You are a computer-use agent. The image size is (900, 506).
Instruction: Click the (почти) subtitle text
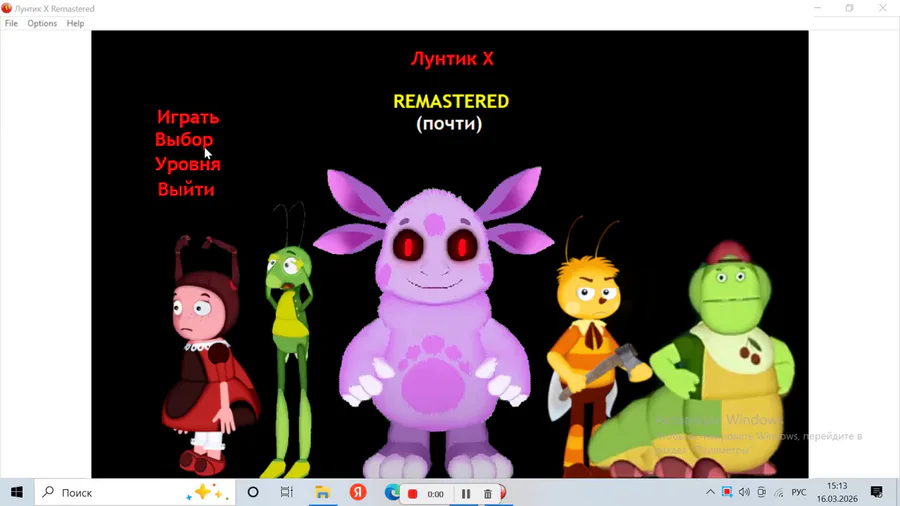(x=449, y=124)
